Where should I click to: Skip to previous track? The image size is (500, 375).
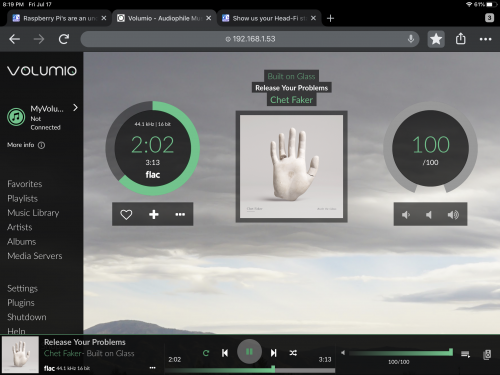(225, 353)
